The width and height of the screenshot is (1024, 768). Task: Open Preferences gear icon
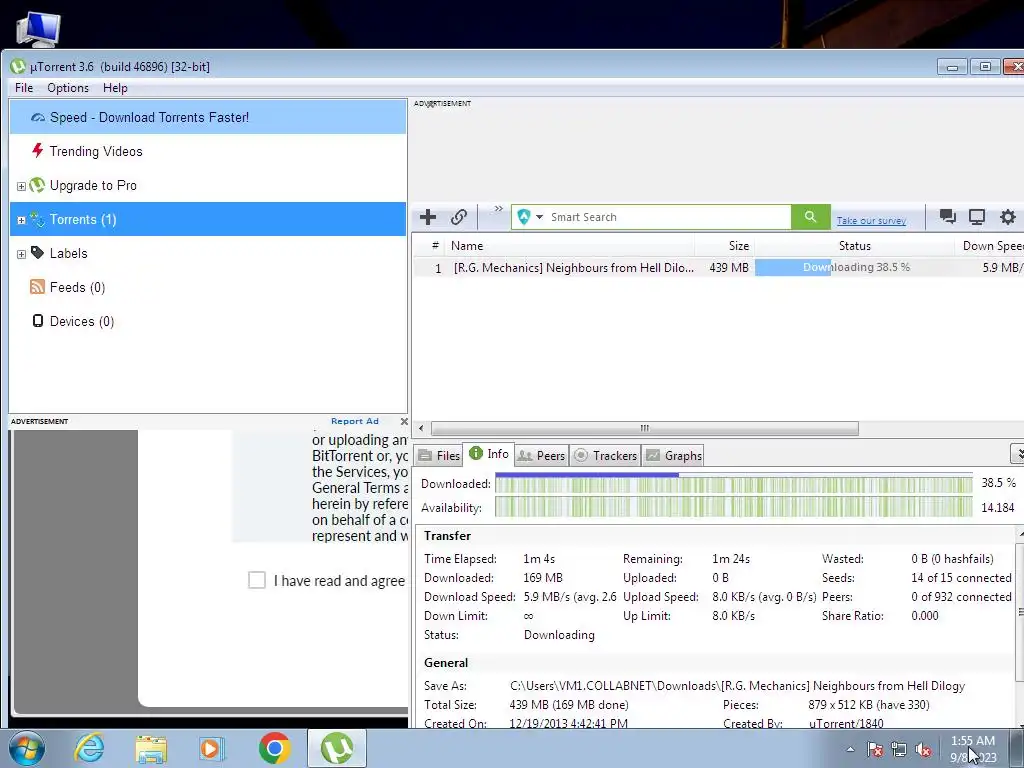point(1008,217)
